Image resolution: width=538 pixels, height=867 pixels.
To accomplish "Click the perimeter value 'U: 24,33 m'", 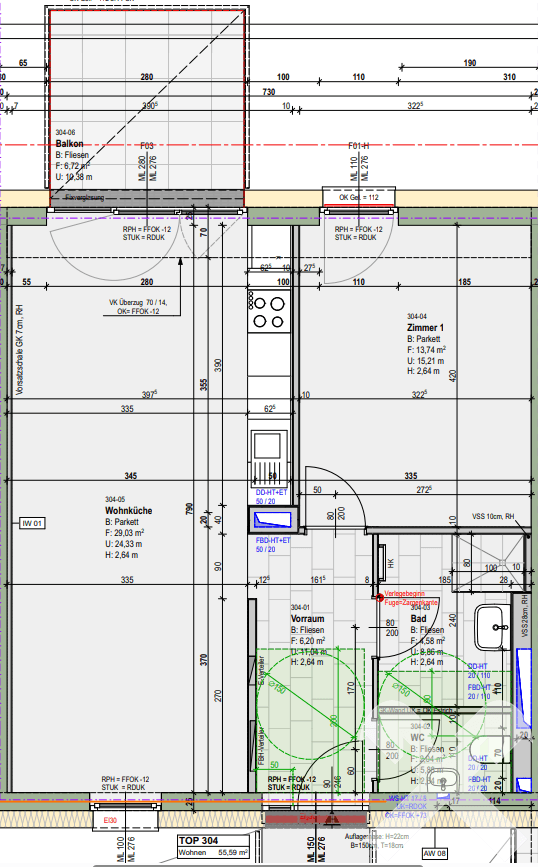I will (123, 544).
